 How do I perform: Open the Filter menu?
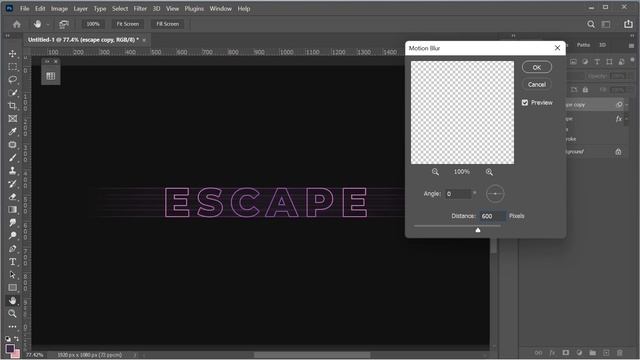140,9
